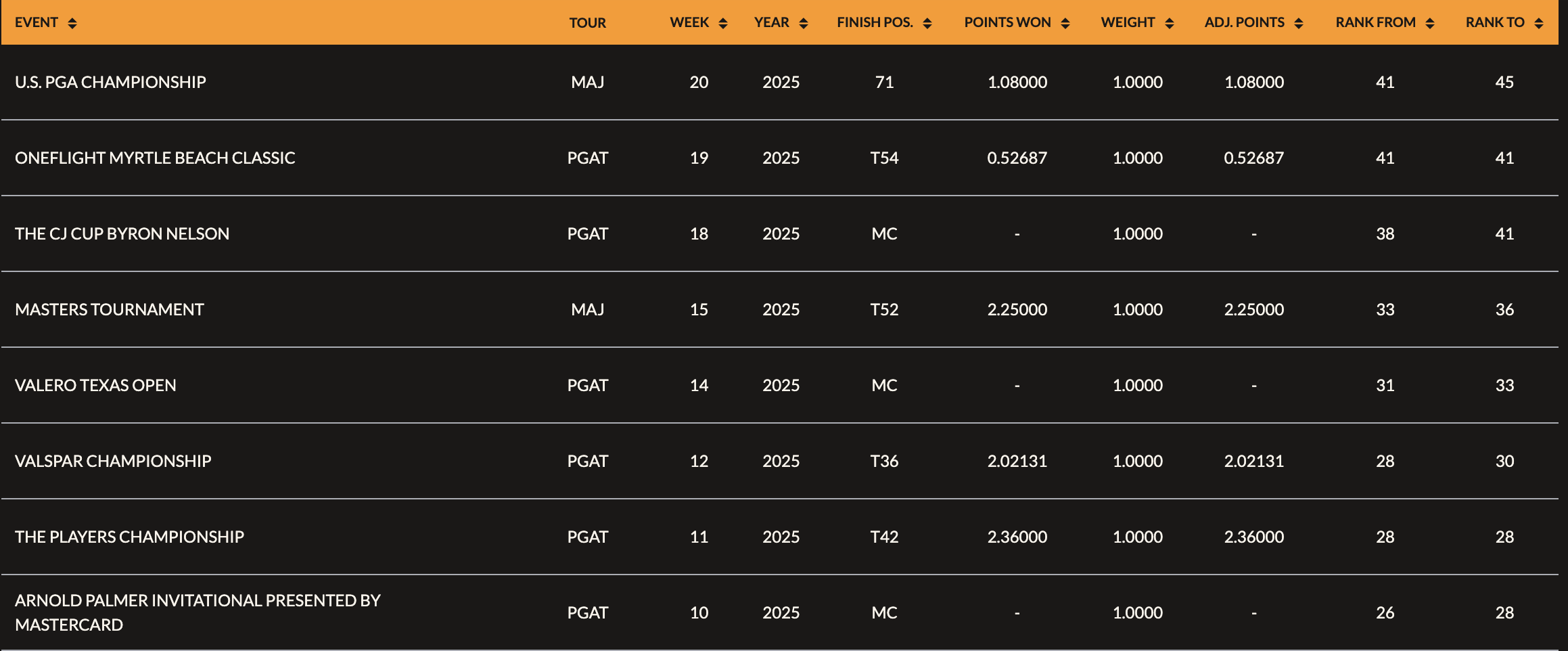Image resolution: width=1568 pixels, height=651 pixels.
Task: Click the WEEK header label
Action: (x=689, y=22)
